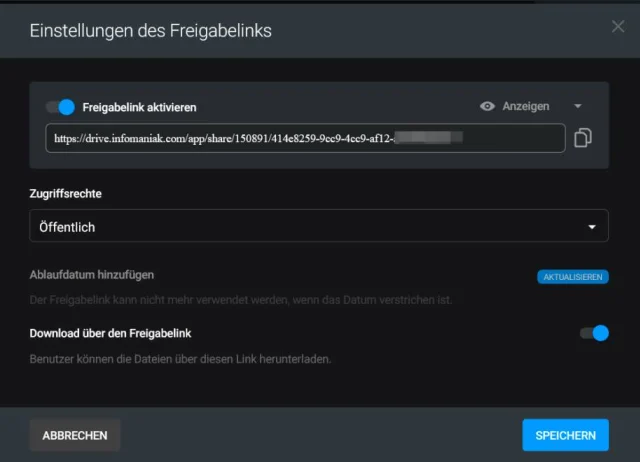Click the Freigabelink aktivieren label text

point(139,107)
